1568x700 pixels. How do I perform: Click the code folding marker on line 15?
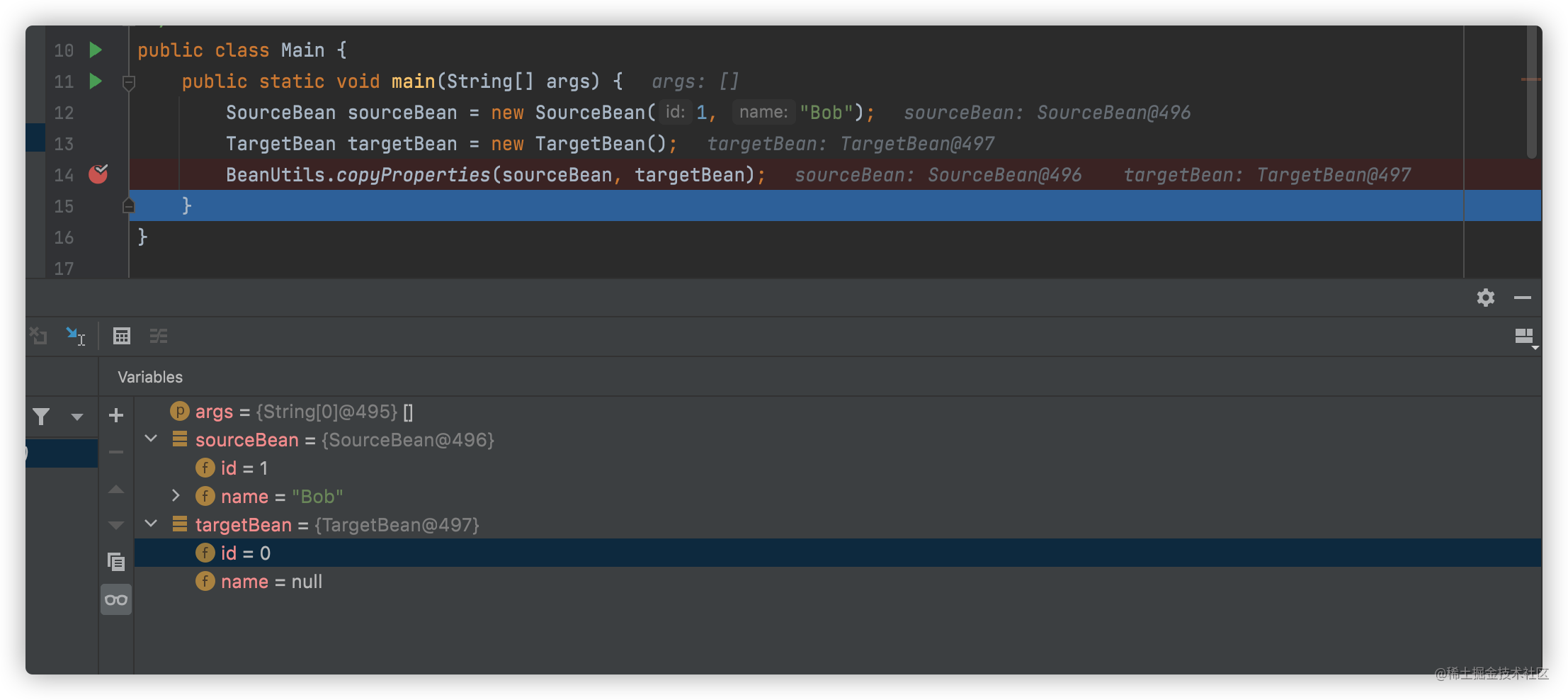(x=129, y=205)
